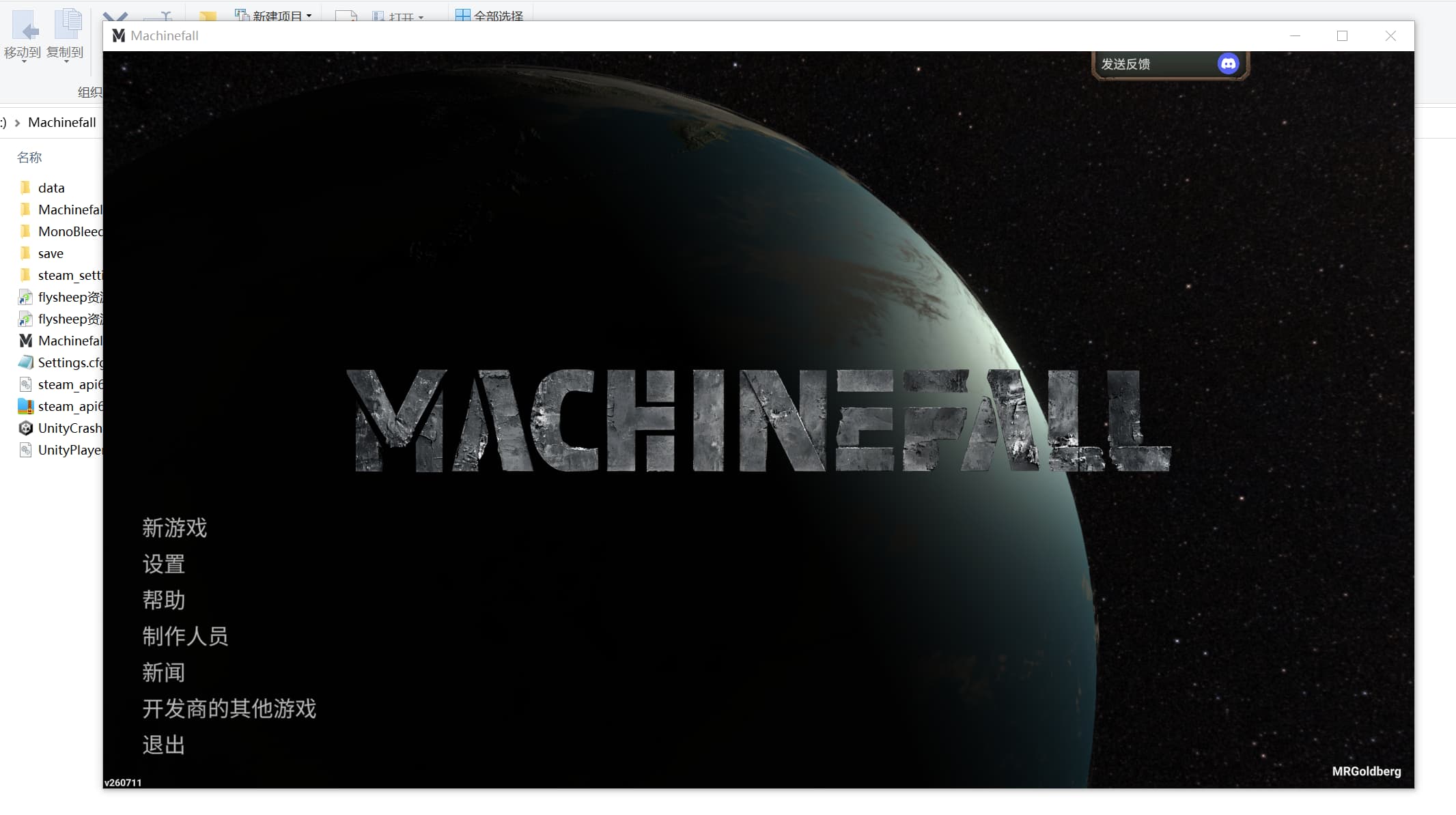Open the 设置 settings menu
Viewport: 1456px width, 815px height.
[x=163, y=564]
